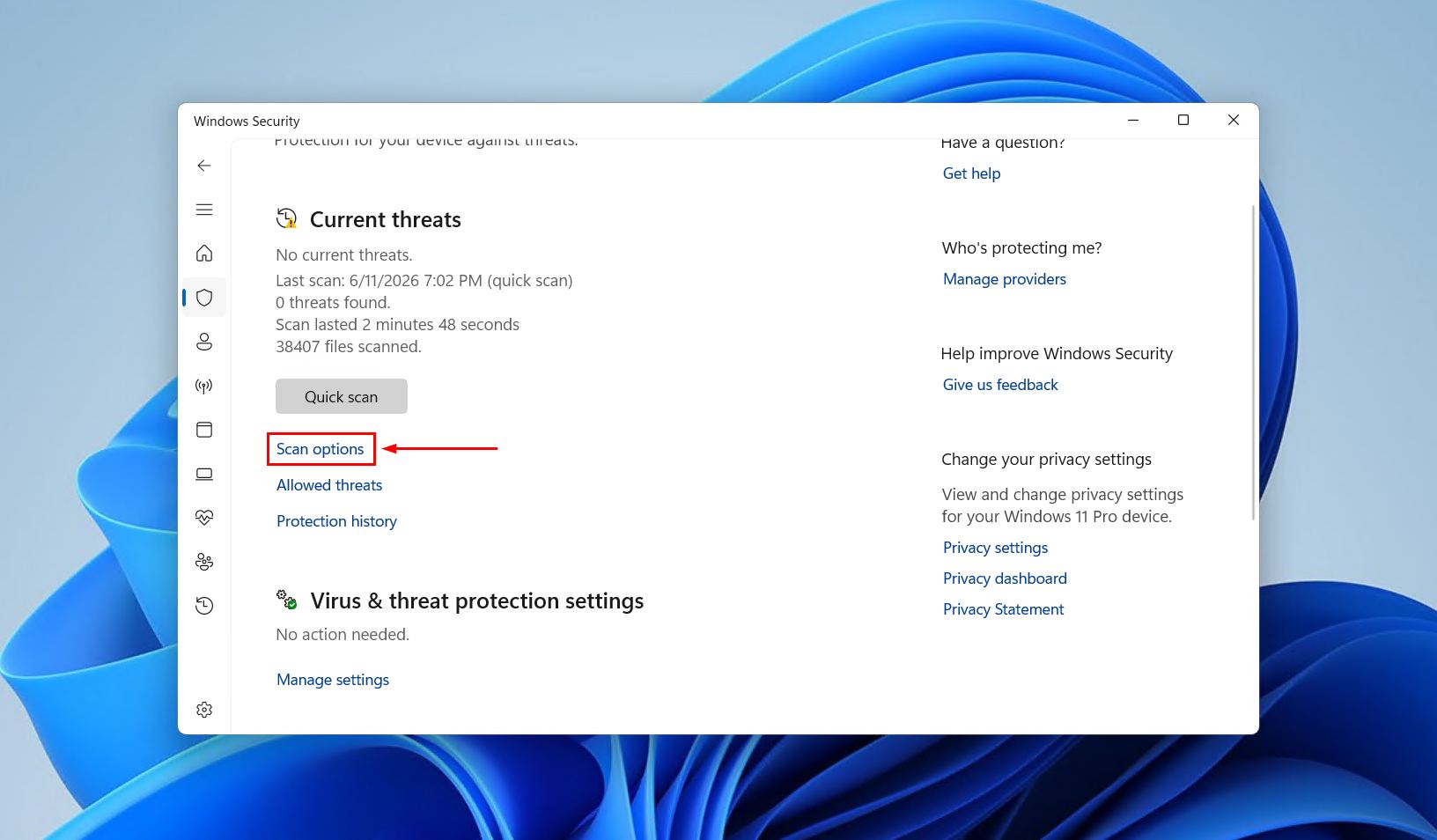Open Allowed threats link
The height and width of the screenshot is (840, 1437).
[x=329, y=485]
